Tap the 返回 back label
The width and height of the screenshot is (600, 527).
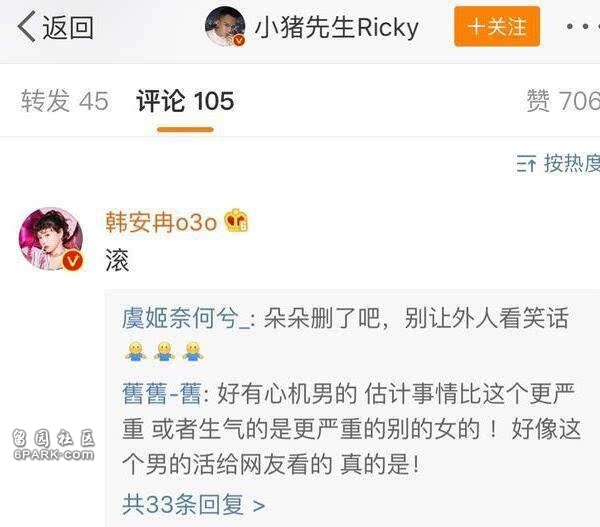68,27
